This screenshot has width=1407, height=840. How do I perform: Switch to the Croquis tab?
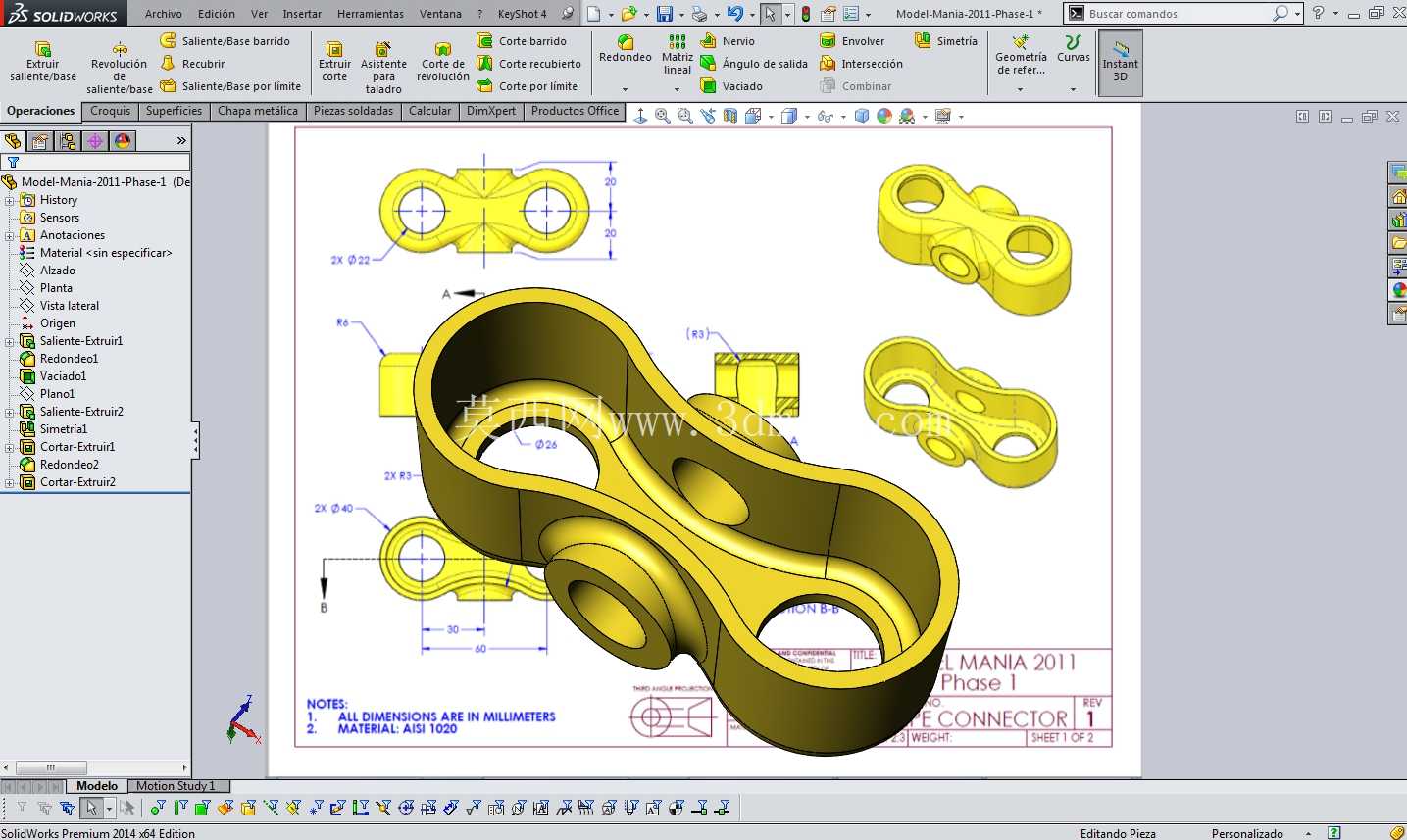(111, 111)
